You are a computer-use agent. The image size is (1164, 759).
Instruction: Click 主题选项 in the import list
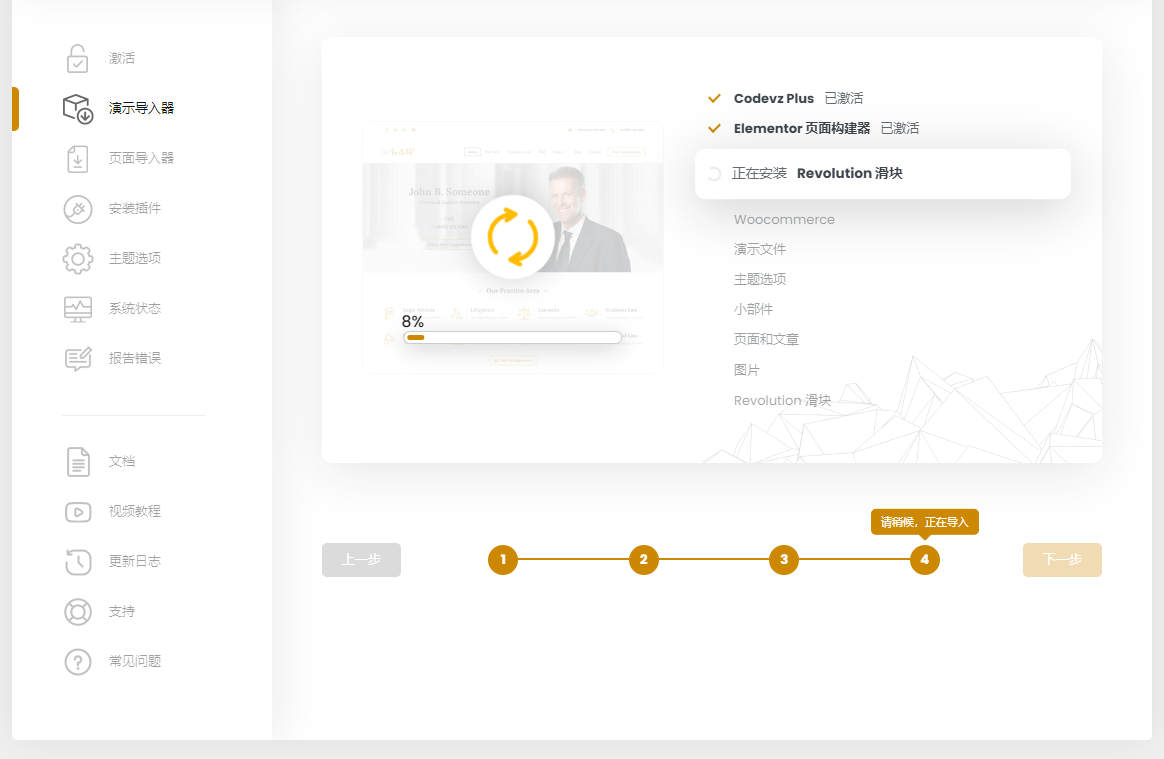tap(759, 279)
